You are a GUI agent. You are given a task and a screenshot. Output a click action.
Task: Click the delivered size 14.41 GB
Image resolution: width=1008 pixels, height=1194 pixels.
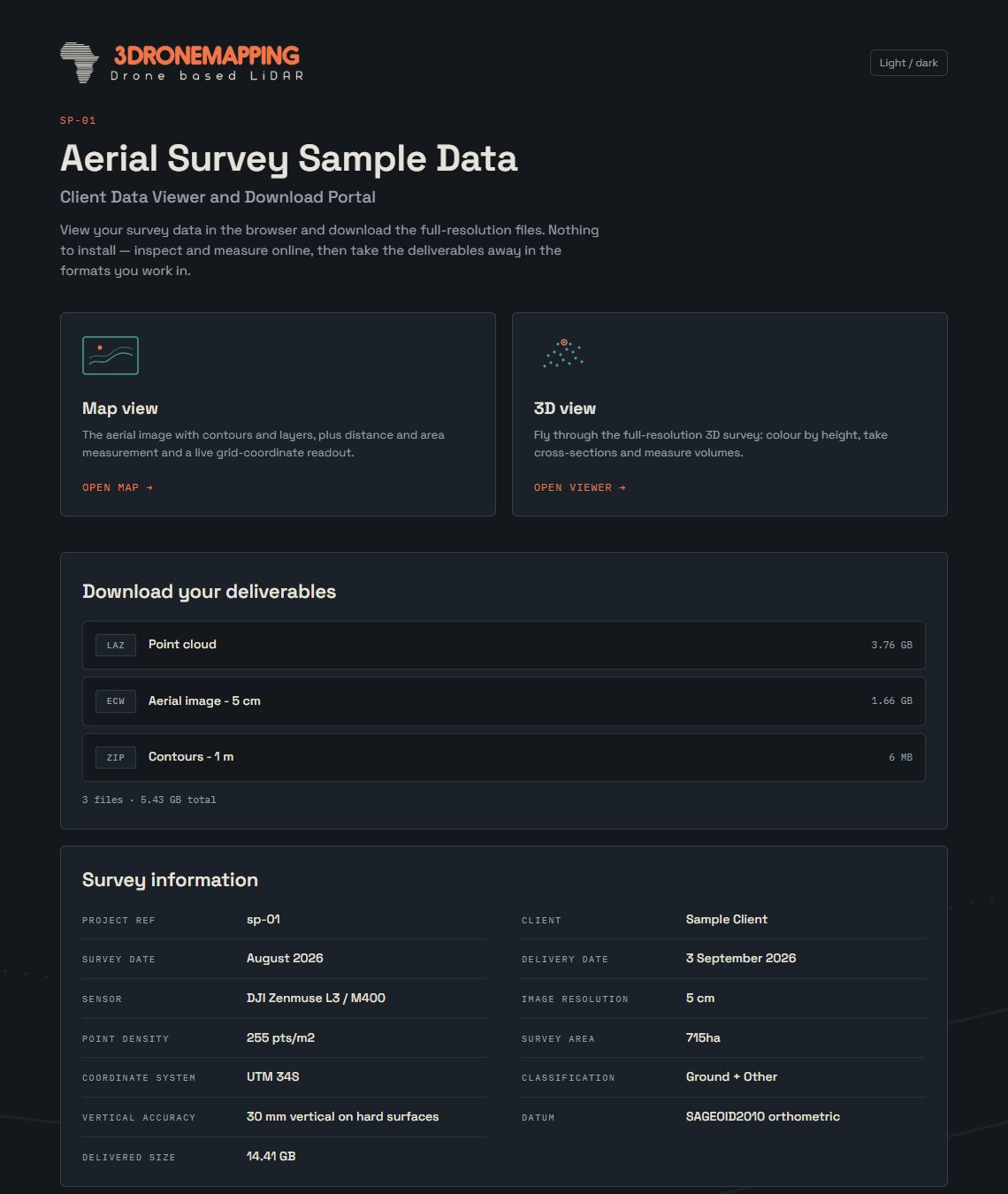(x=271, y=1156)
